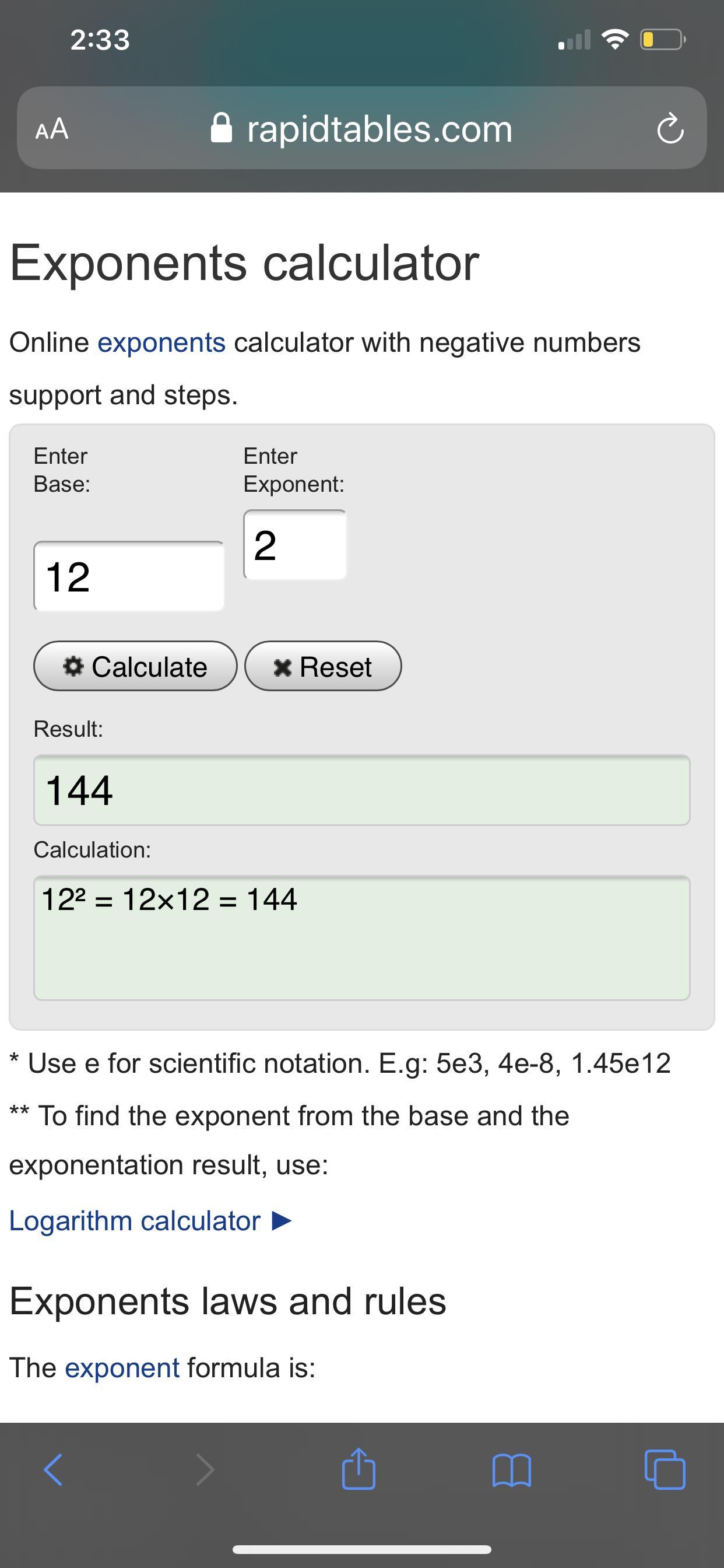Tap the battery indicator in status bar
This screenshot has width=724, height=1568.
pos(662,40)
